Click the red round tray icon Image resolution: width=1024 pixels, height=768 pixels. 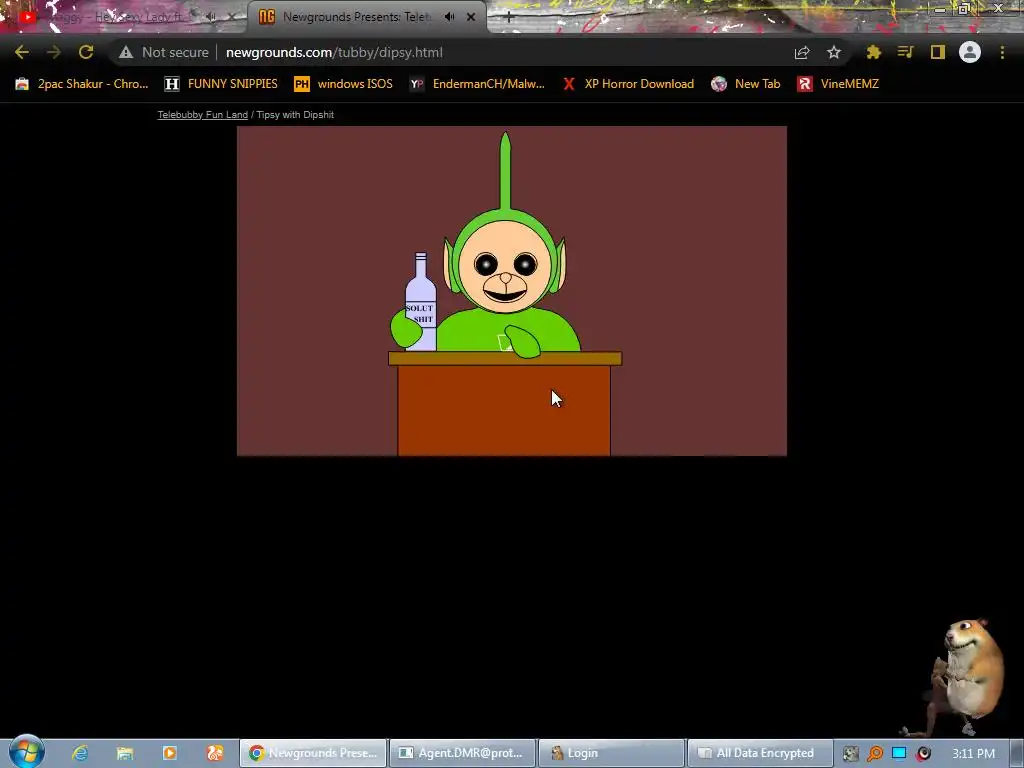pyautogui.click(x=923, y=754)
